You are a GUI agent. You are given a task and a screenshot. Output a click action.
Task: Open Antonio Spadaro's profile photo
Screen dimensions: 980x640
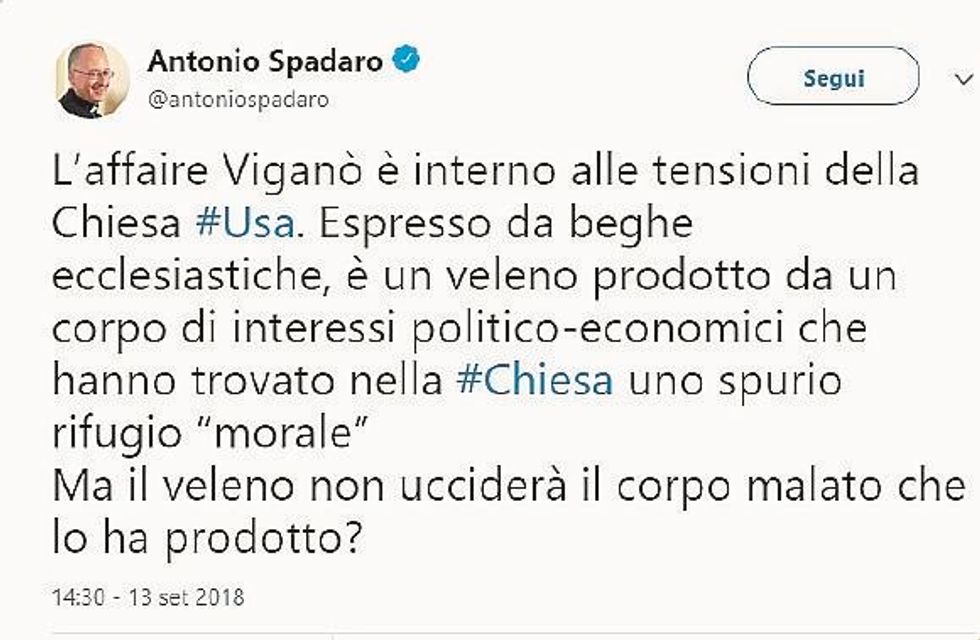(x=91, y=79)
